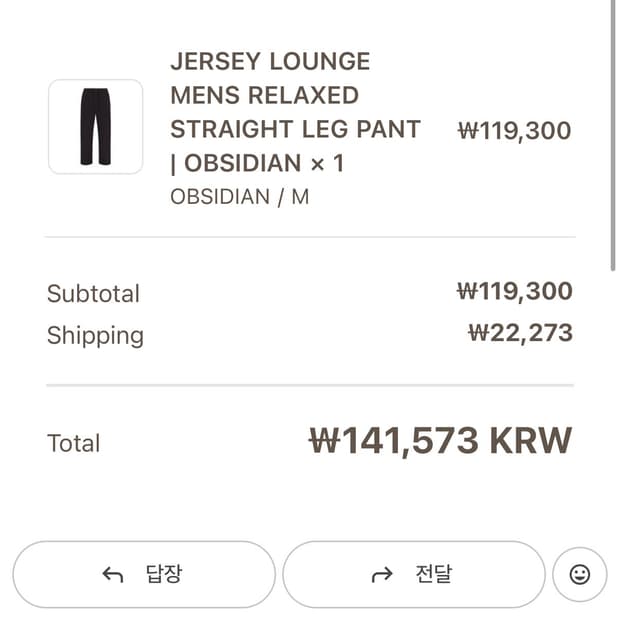This screenshot has width=620, height=620.
Task: Open the emoji reaction smiley icon
Action: click(579, 574)
